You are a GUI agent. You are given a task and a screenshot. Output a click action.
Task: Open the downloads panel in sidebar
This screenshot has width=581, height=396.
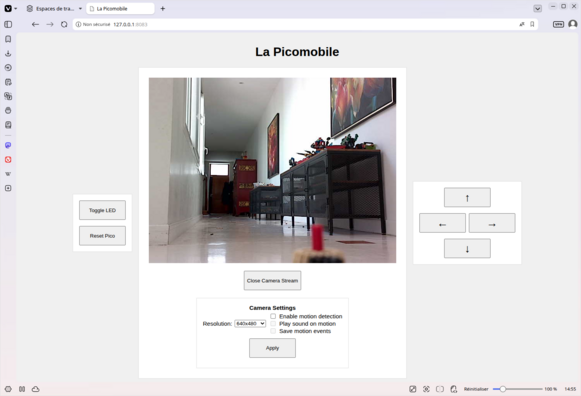pos(8,53)
